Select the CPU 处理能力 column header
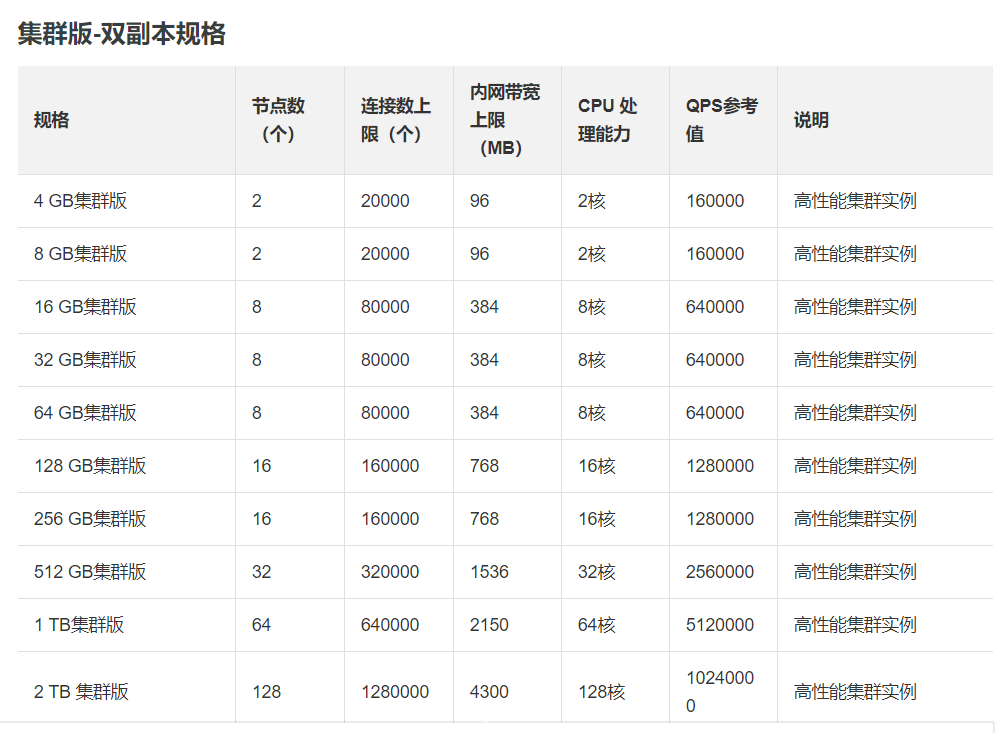Image resolution: width=999 pixels, height=733 pixels. coord(607,120)
